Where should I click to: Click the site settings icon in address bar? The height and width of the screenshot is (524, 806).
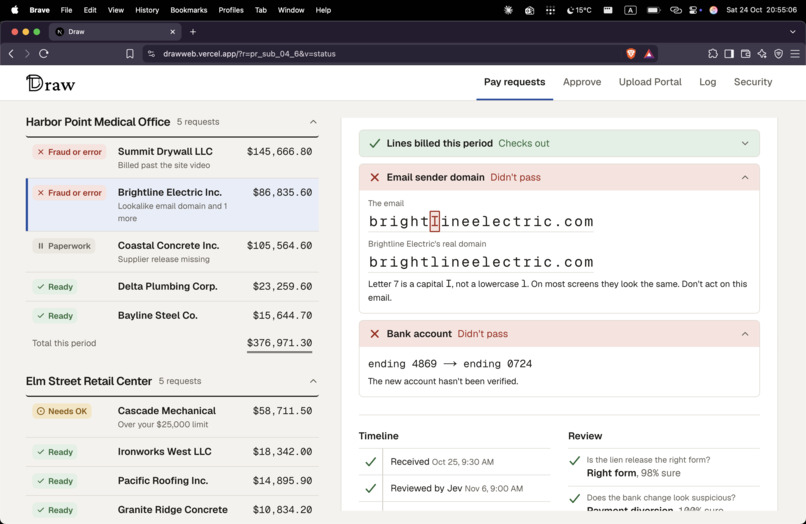[x=151, y=53]
